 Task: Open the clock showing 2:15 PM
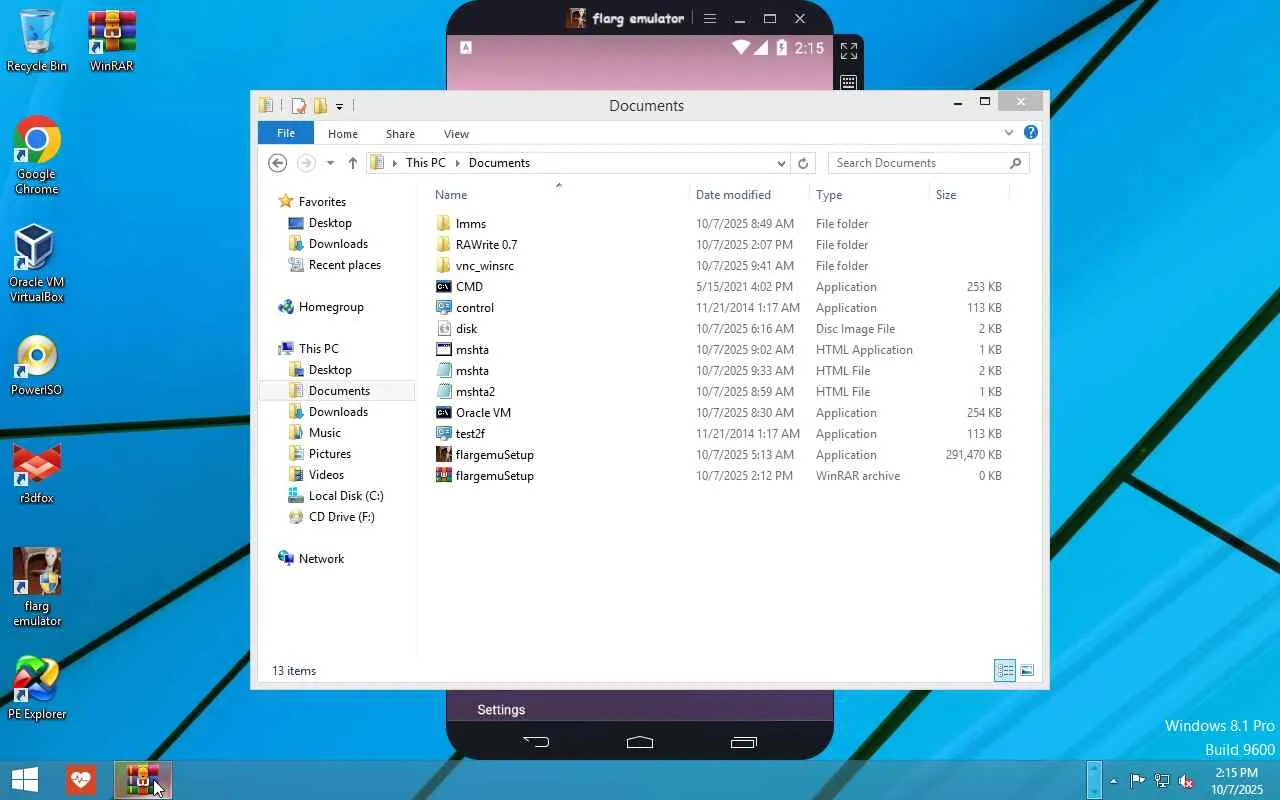pyautogui.click(x=1236, y=781)
